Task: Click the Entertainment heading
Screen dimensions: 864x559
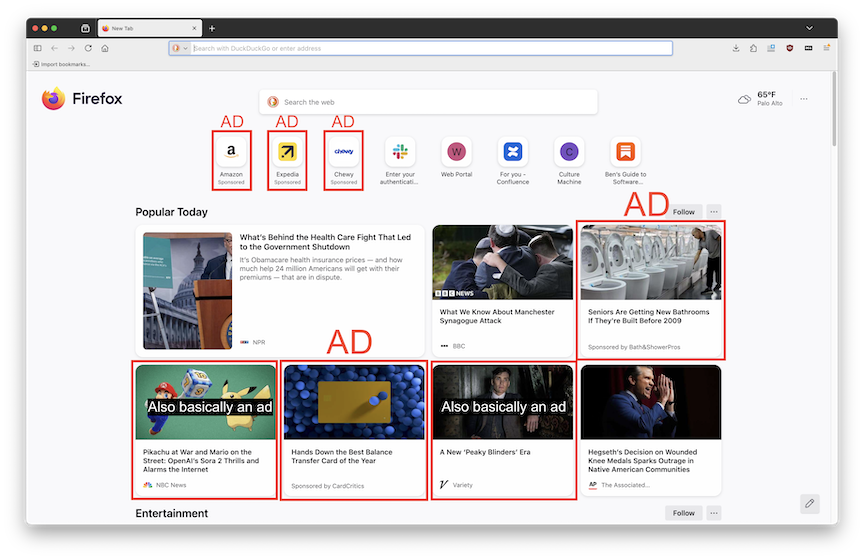Action: point(171,513)
